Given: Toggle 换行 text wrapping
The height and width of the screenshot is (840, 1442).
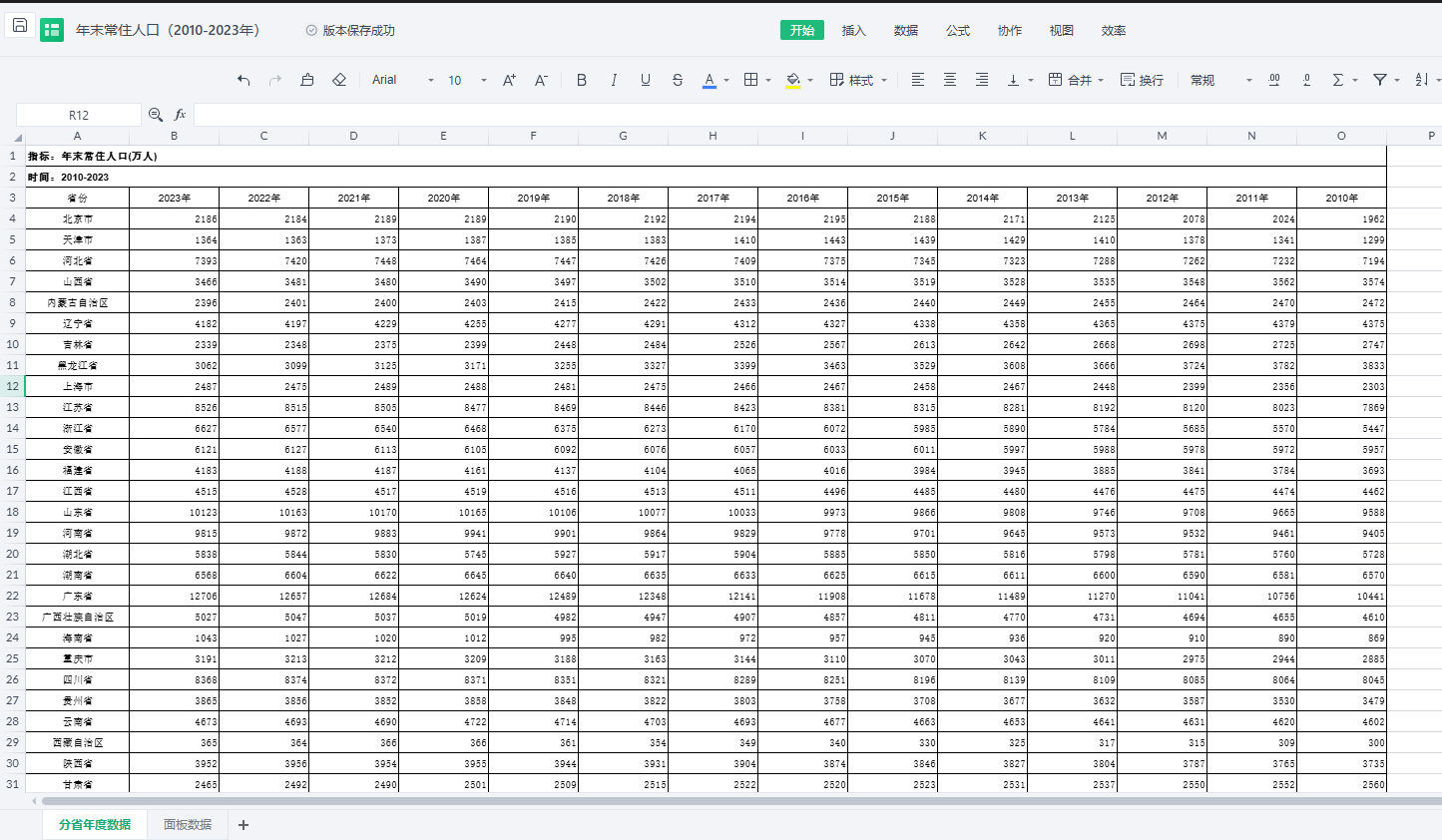Looking at the screenshot, I should 1142,80.
